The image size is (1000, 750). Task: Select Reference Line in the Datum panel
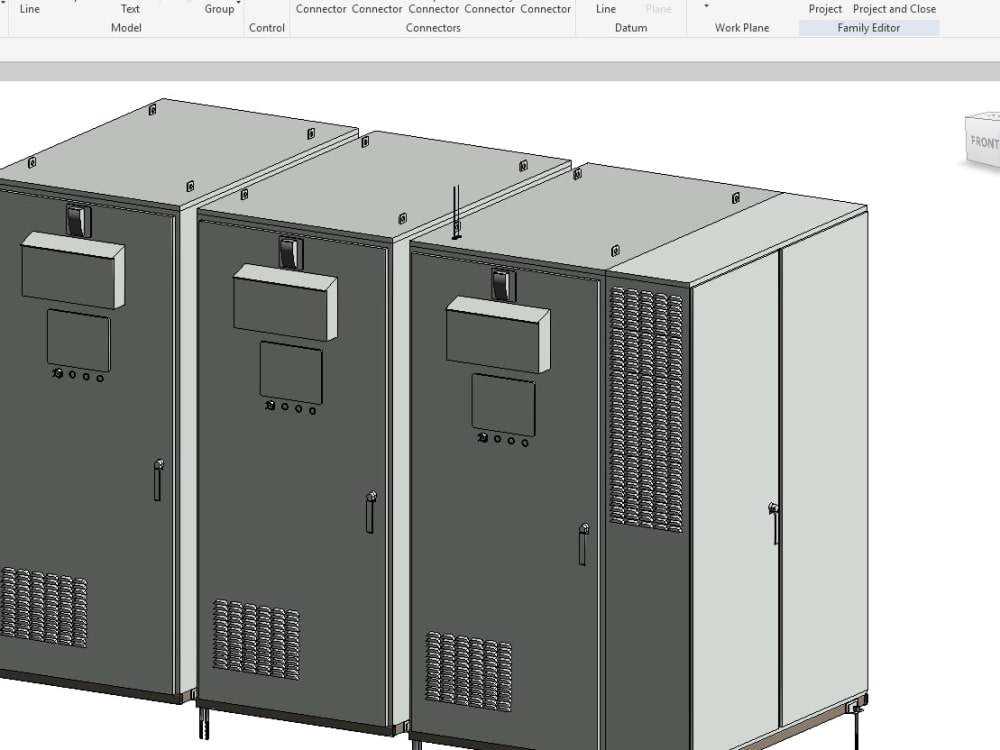click(606, 8)
